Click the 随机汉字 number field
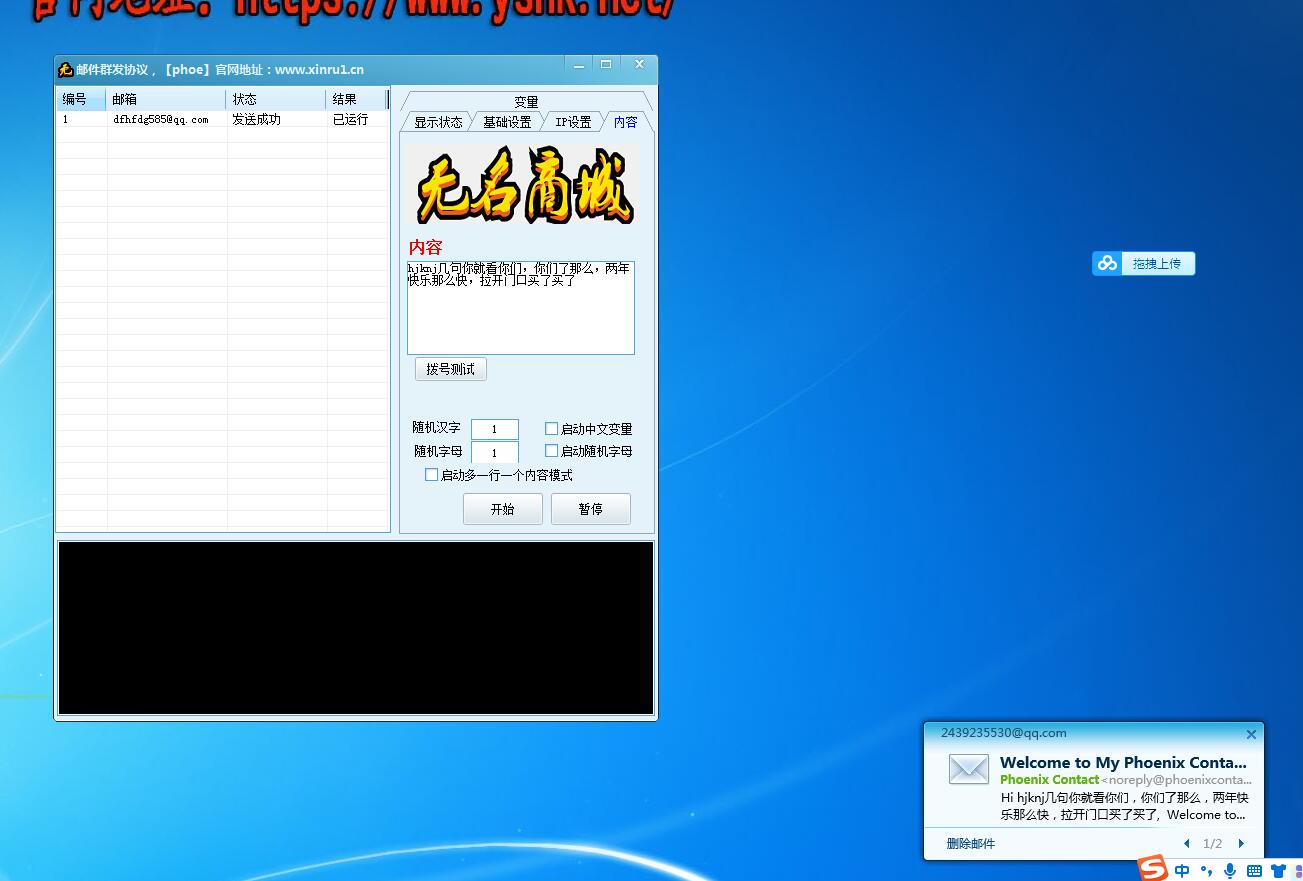The image size is (1303, 881). point(495,429)
